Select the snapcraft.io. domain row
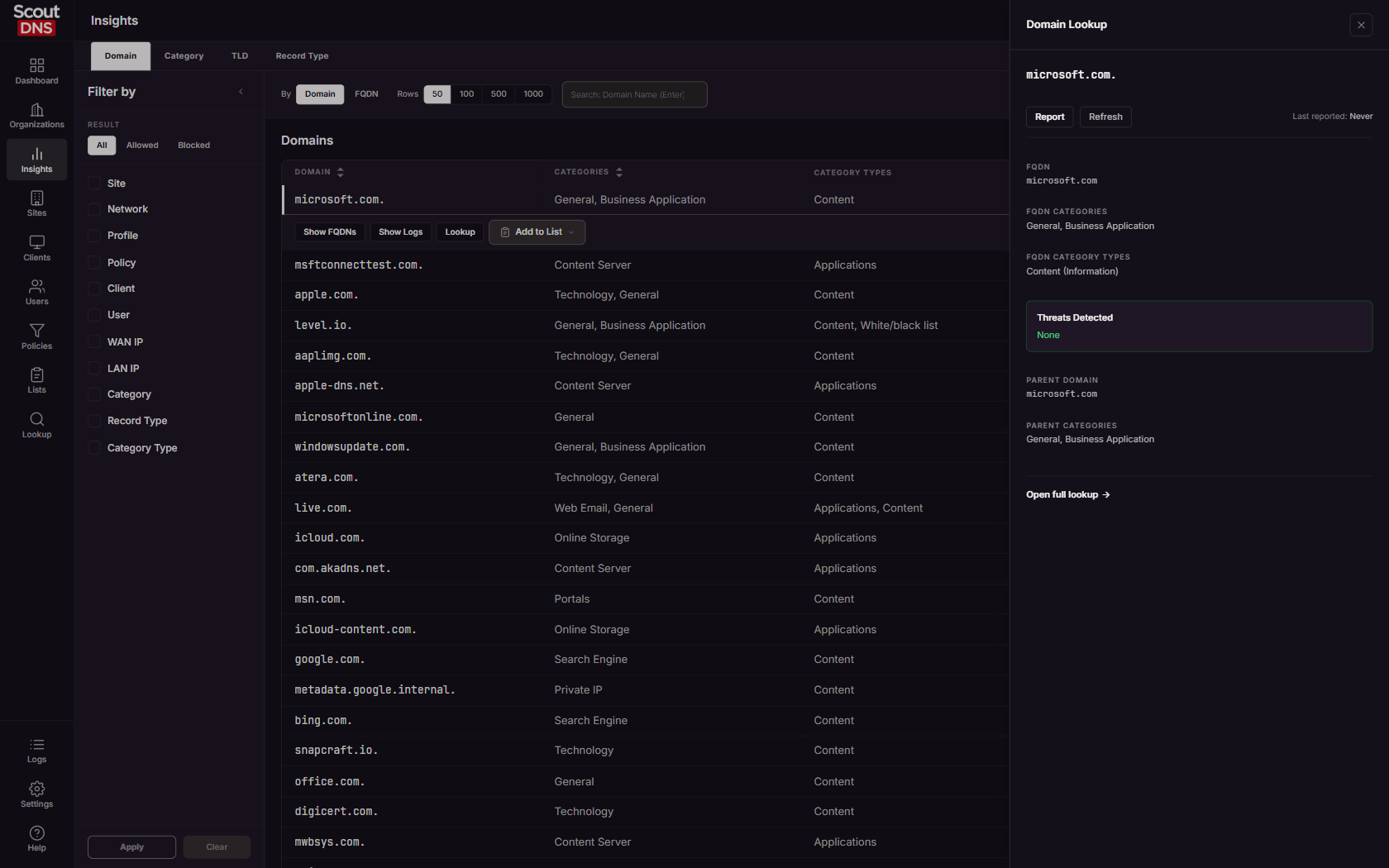 coord(645,751)
